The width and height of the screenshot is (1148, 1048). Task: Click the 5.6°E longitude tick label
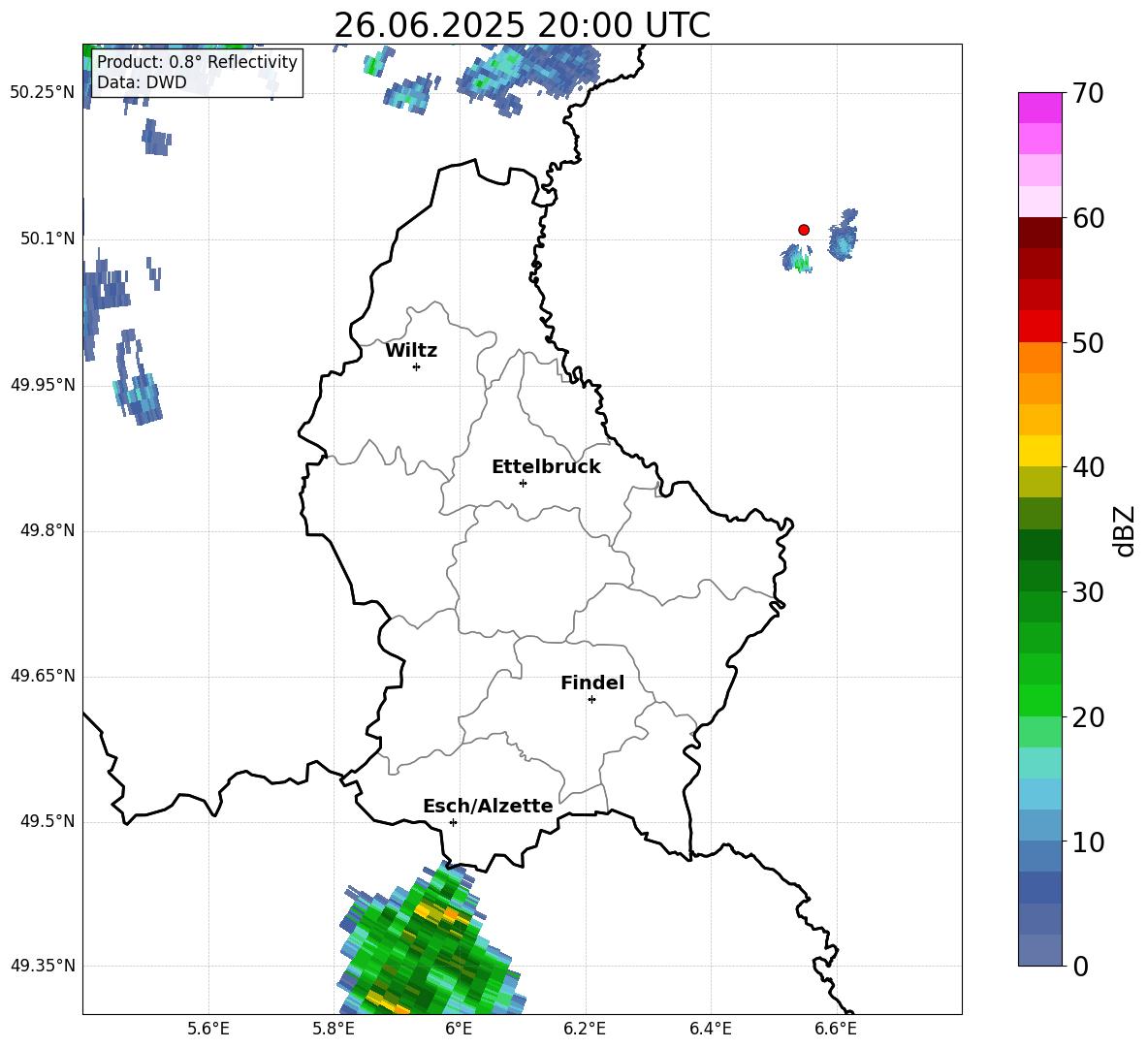point(208,1029)
